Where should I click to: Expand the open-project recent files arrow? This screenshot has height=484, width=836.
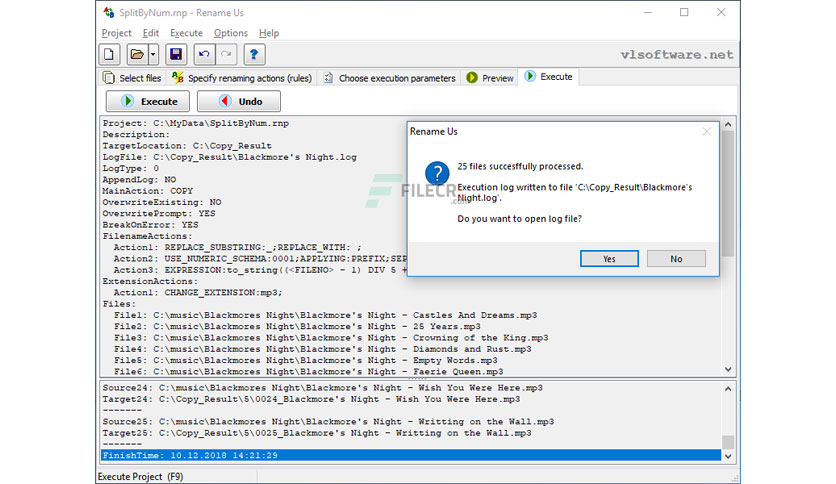(153, 54)
